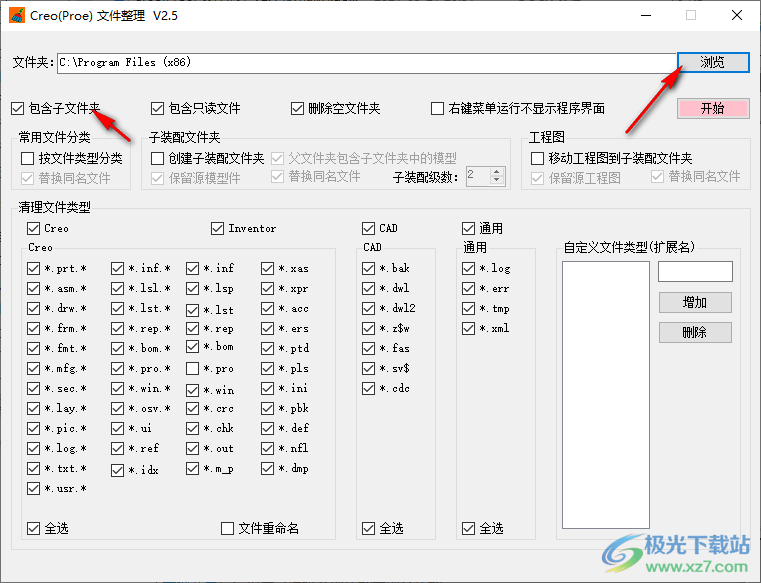Uncheck the *.z$w CAD file type
This screenshot has height=583, width=761.
368,329
